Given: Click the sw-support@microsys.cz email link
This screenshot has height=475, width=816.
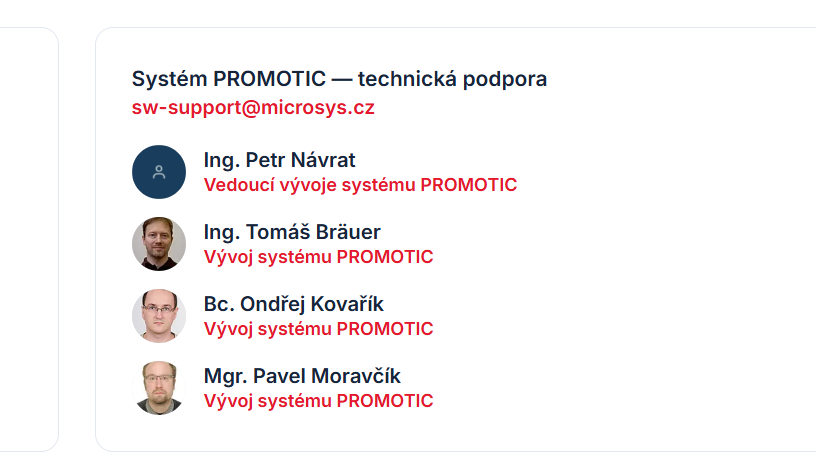Looking at the screenshot, I should click(253, 108).
